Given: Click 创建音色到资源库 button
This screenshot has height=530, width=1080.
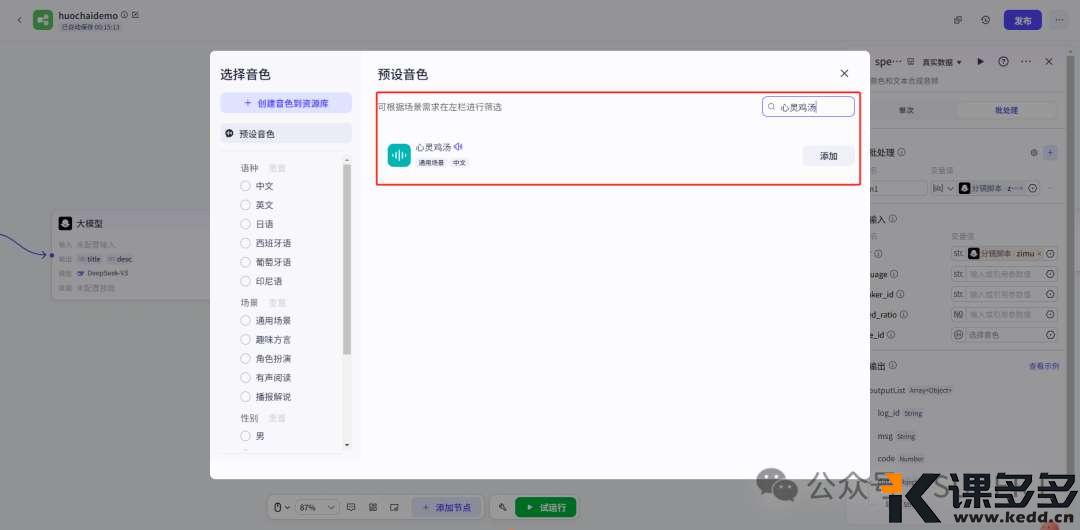Looking at the screenshot, I should point(286,103).
